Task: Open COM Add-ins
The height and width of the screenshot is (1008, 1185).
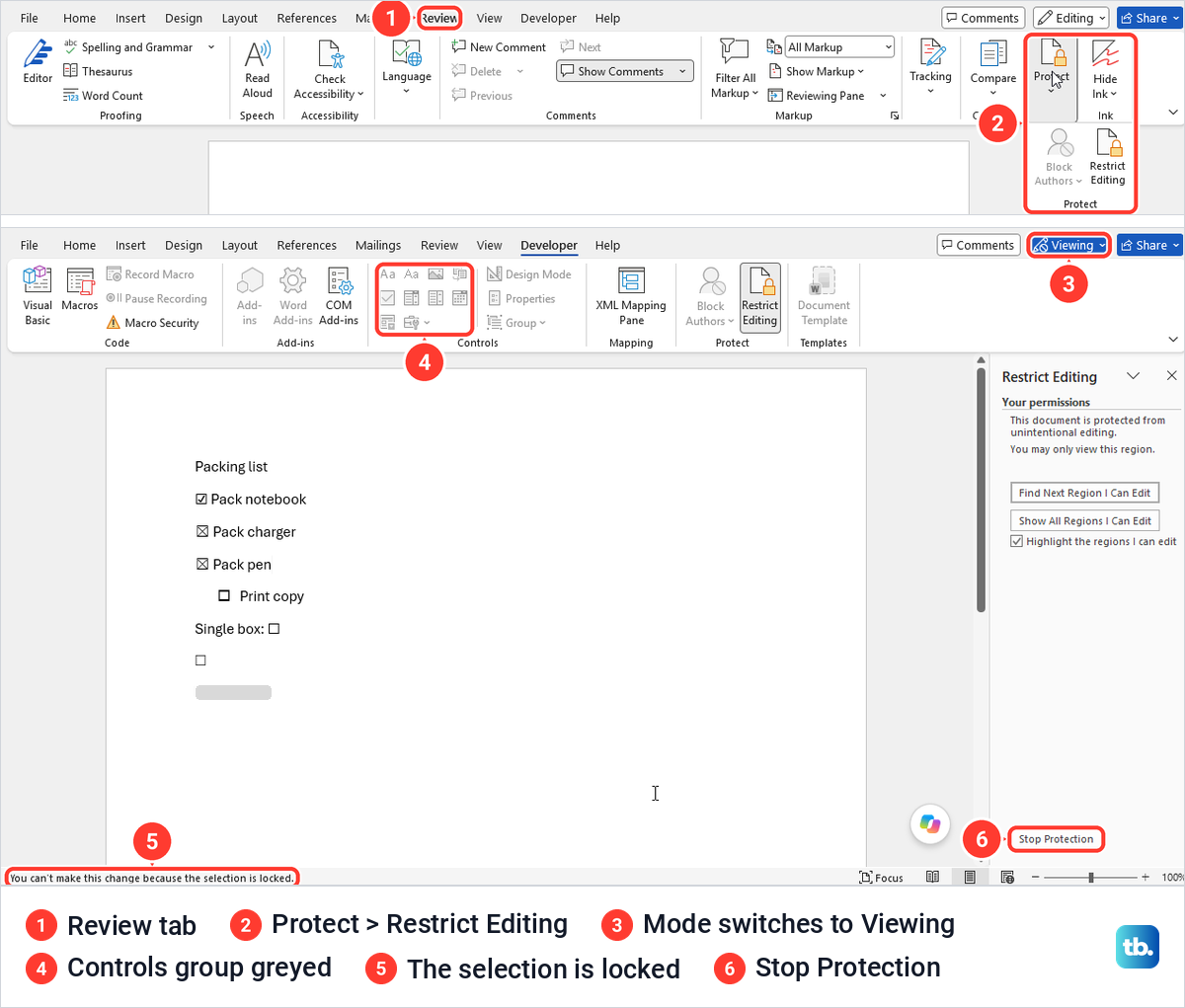Action: point(339,295)
